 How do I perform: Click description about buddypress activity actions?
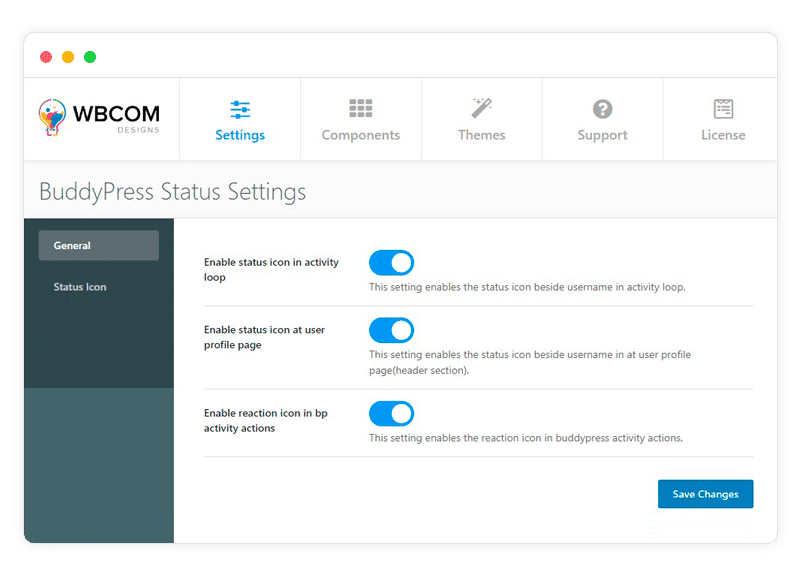point(526,438)
